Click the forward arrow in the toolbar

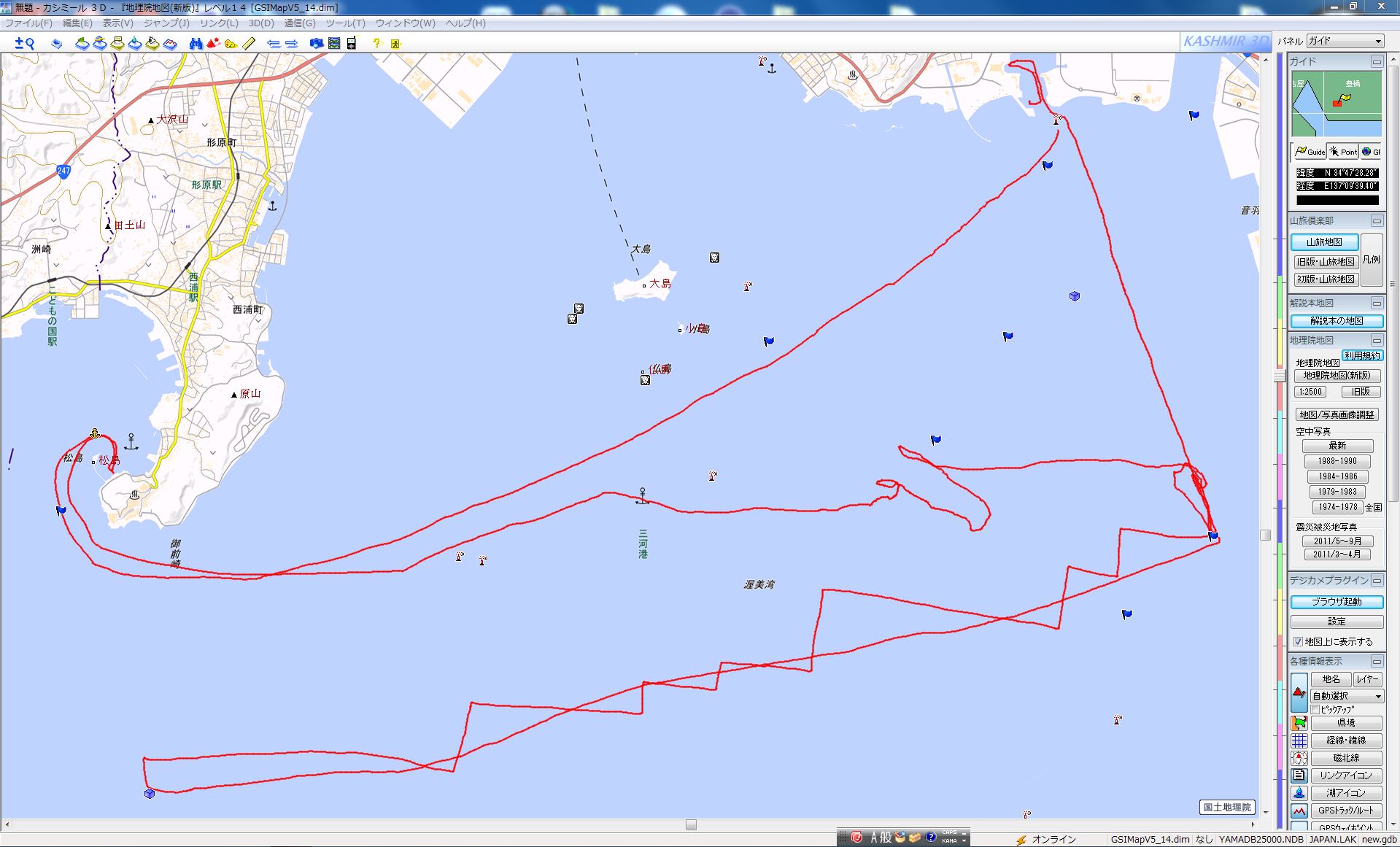coord(291,44)
